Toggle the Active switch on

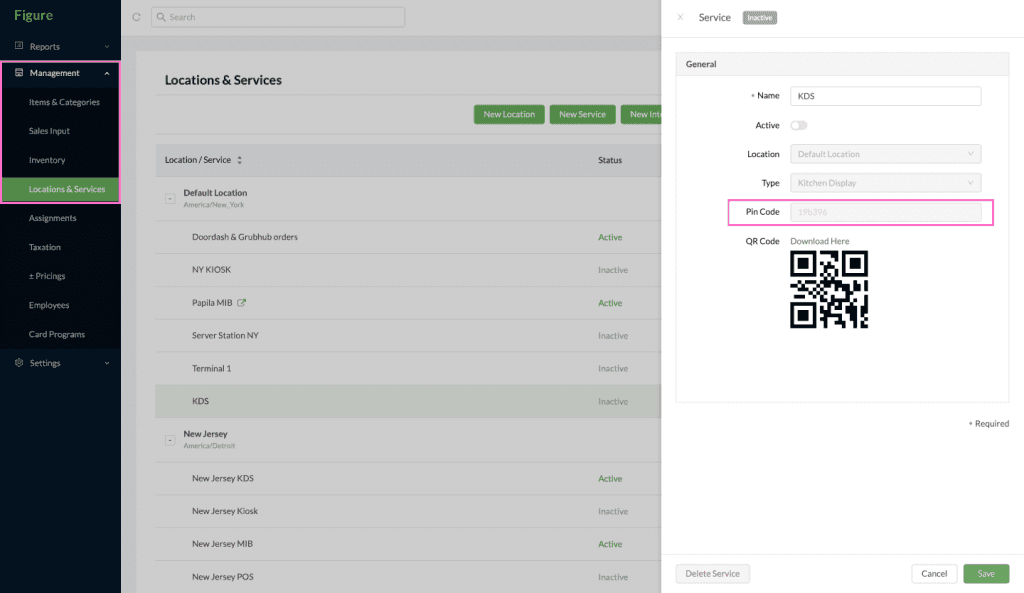point(799,125)
